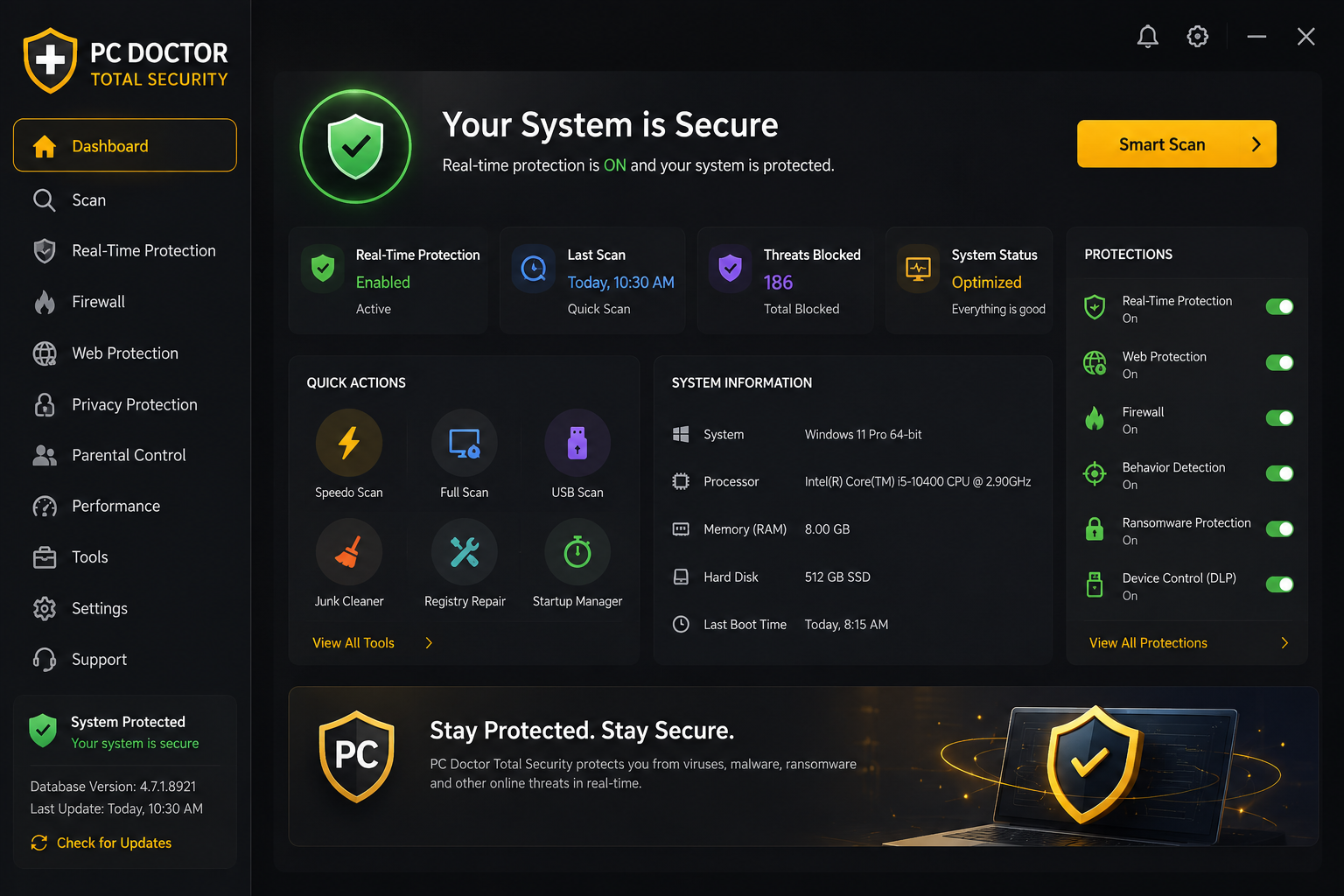Open Performance sidebar item
The image size is (1344, 896).
tap(125, 506)
